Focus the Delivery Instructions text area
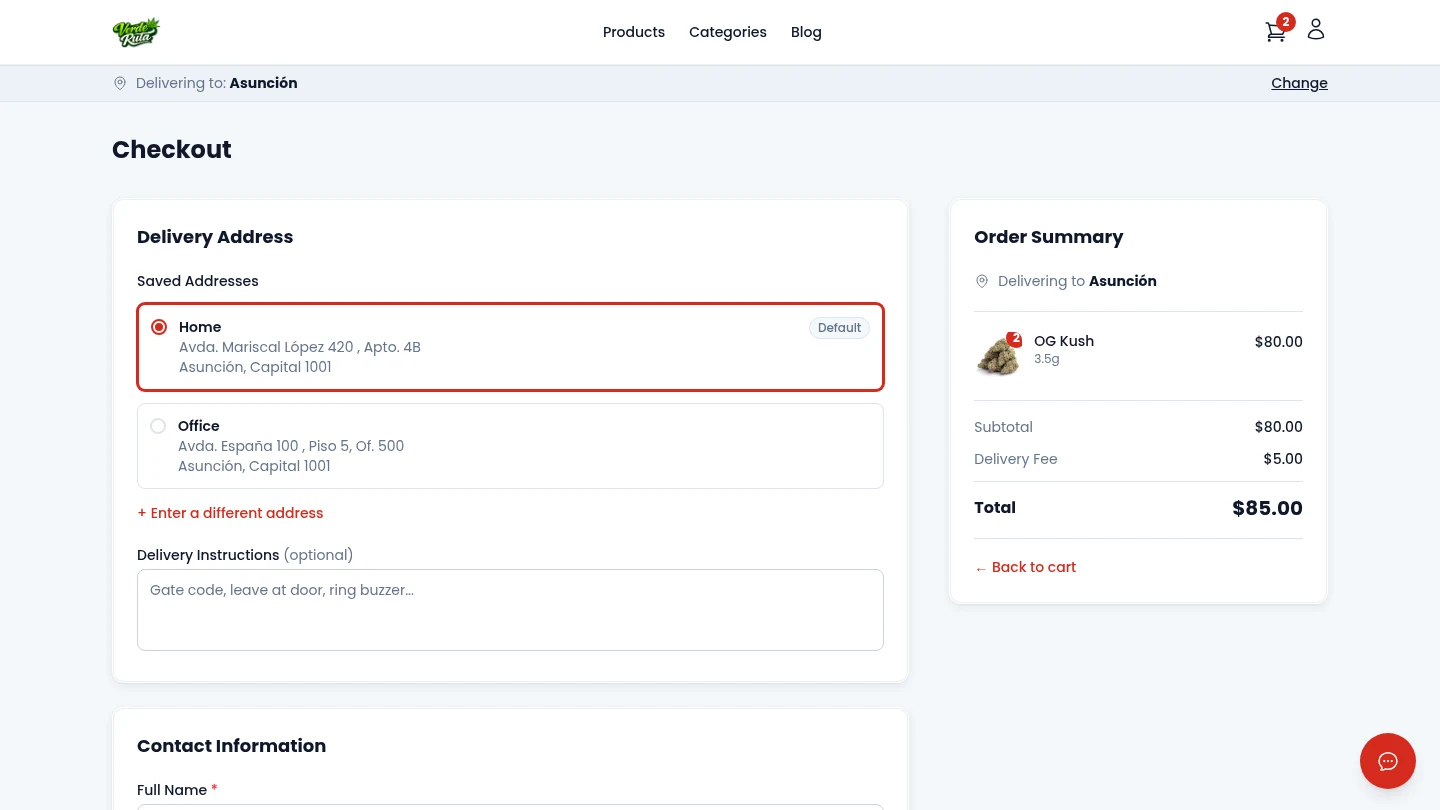1440x810 pixels. tap(510, 610)
